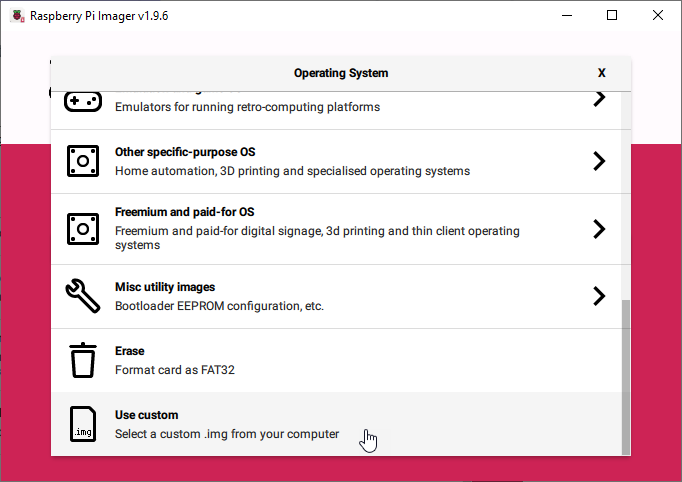Close the Raspberry Pi Imager window
The width and height of the screenshot is (682, 482).
[658, 15]
